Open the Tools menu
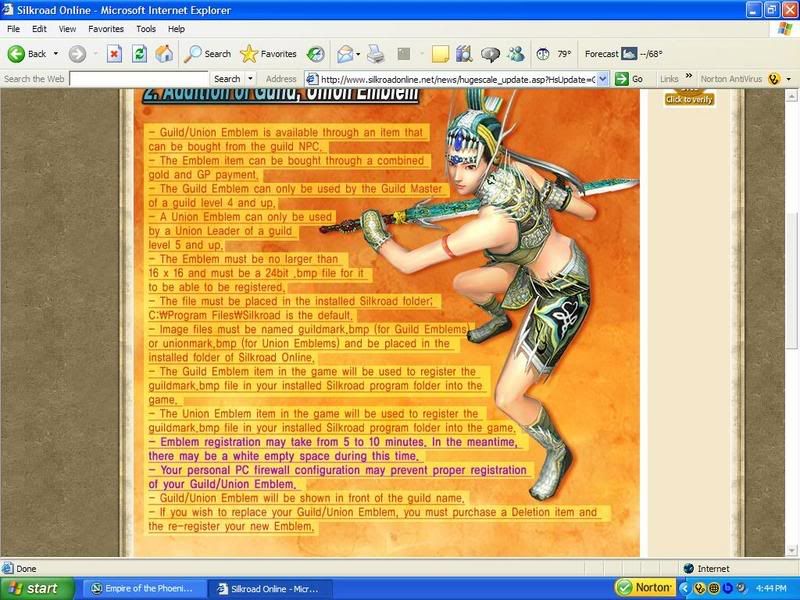800x600 pixels. 146,29
